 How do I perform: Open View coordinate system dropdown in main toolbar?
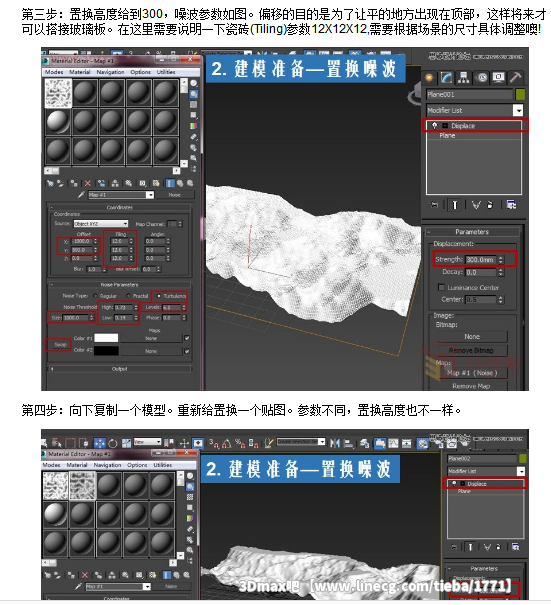[x=147, y=441]
